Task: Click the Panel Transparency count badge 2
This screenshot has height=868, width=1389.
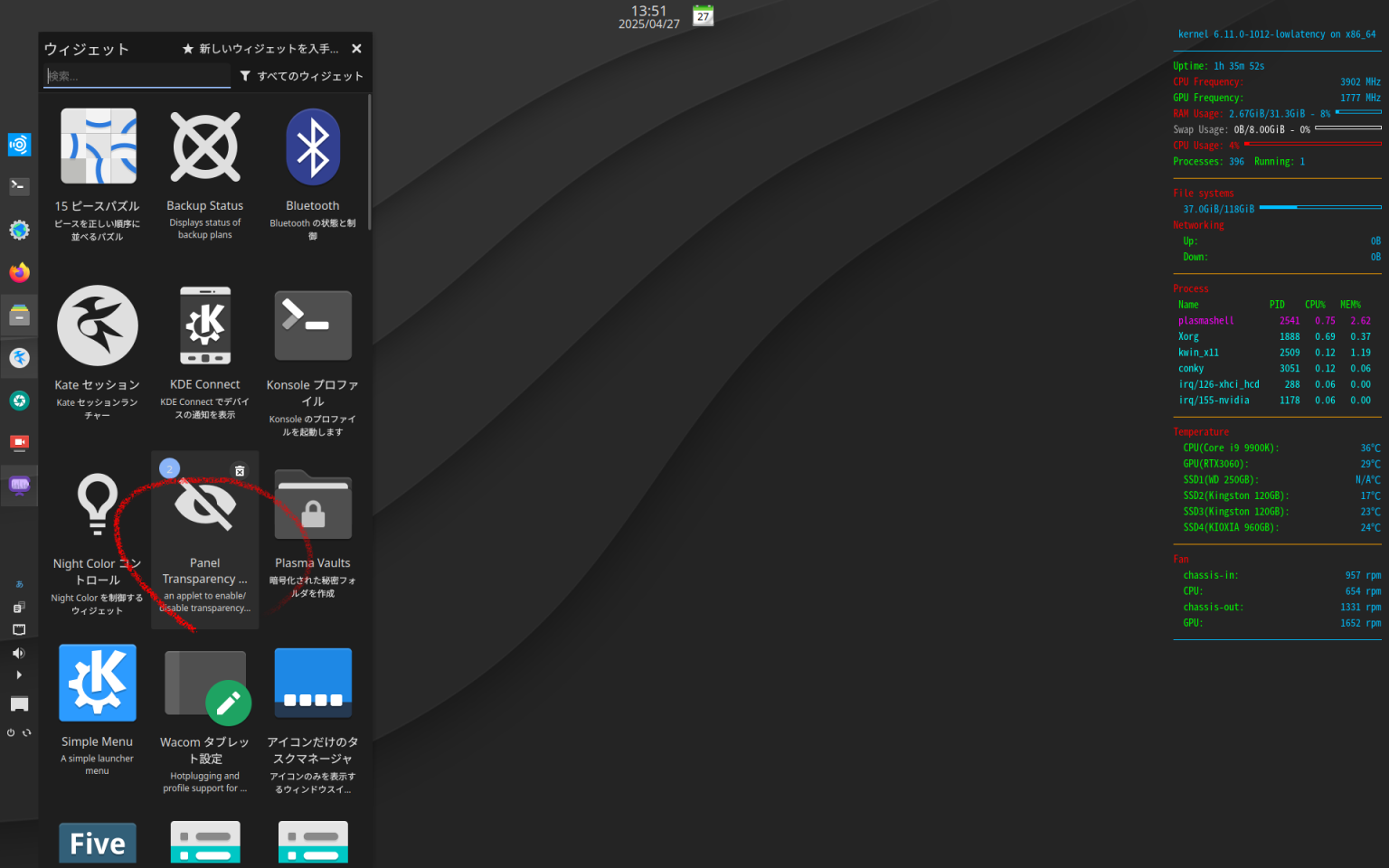Action: pos(169,469)
